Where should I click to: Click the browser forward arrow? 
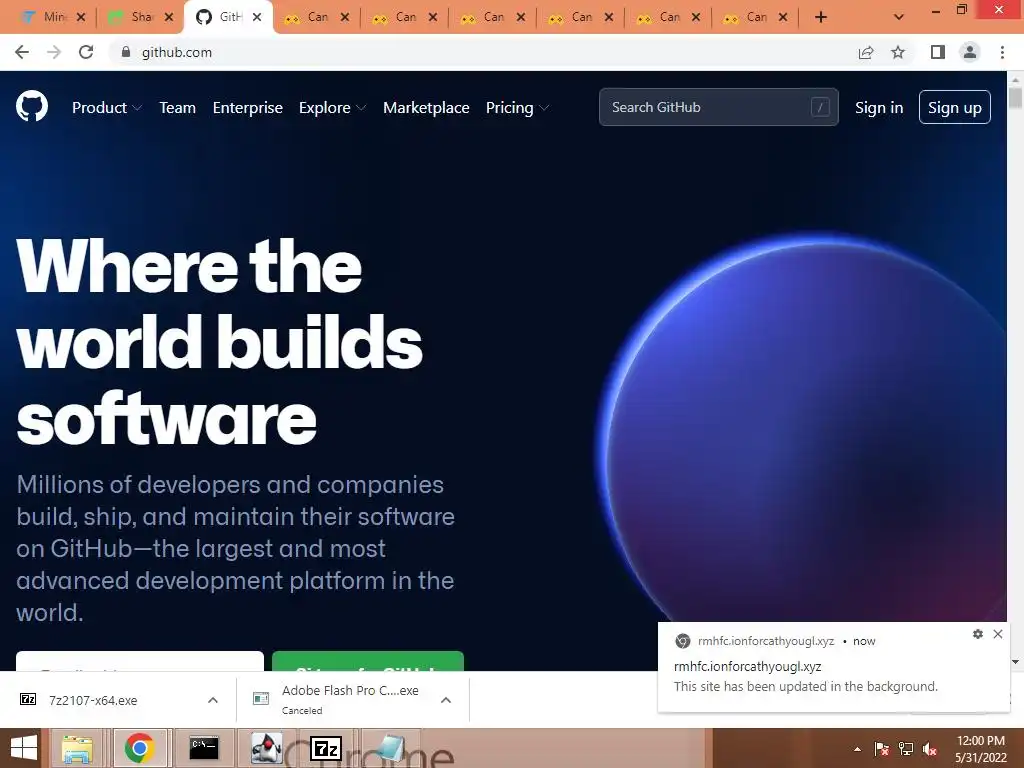click(54, 52)
